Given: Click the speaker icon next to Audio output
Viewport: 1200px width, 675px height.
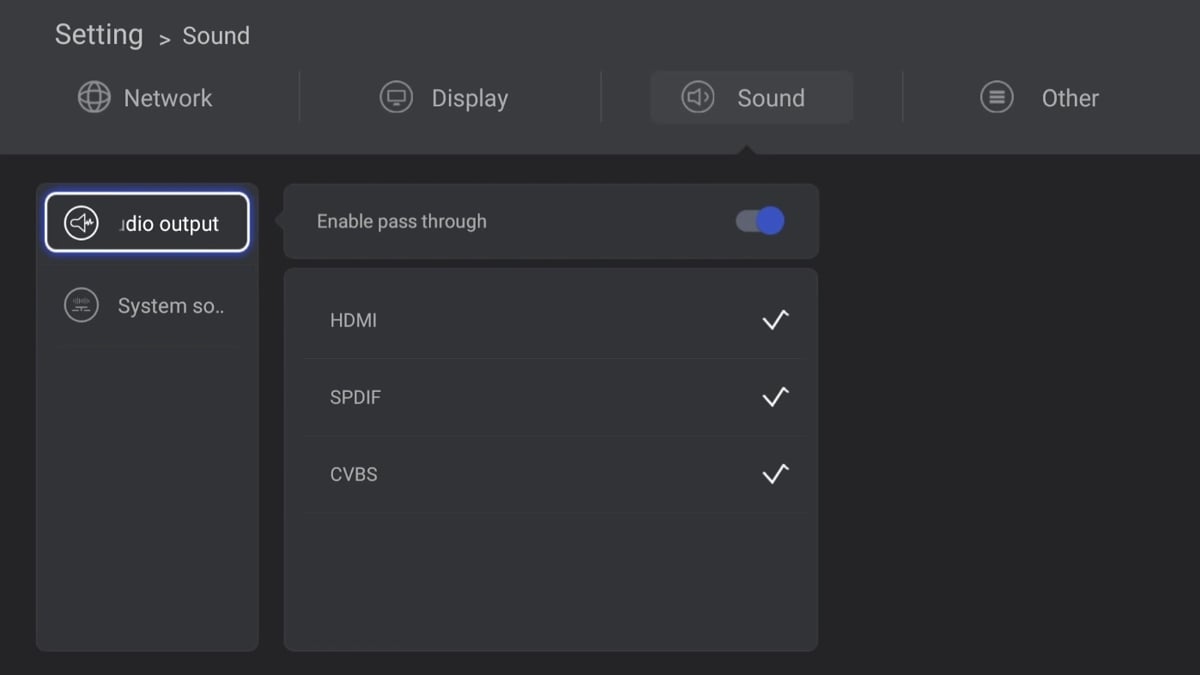Looking at the screenshot, I should (x=80, y=222).
